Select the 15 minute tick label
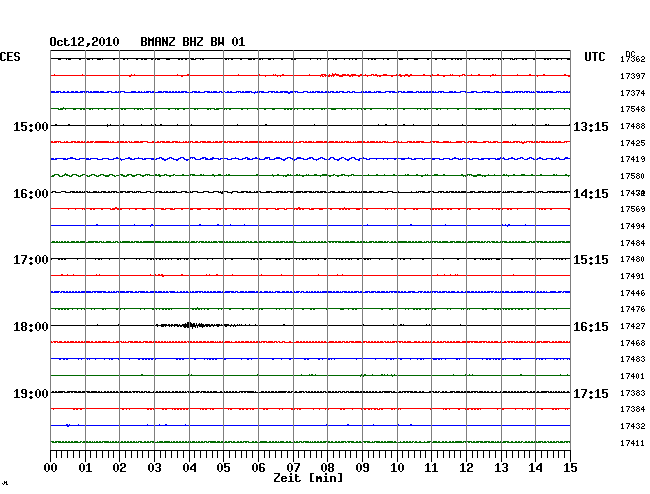 click(x=570, y=468)
